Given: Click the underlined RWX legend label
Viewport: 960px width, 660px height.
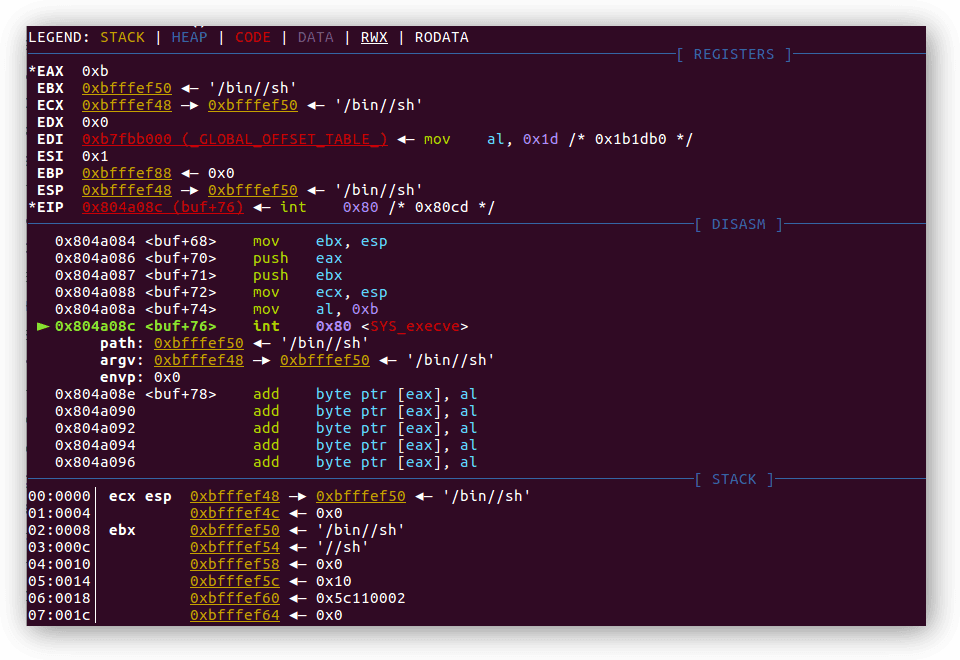Looking at the screenshot, I should coord(374,38).
